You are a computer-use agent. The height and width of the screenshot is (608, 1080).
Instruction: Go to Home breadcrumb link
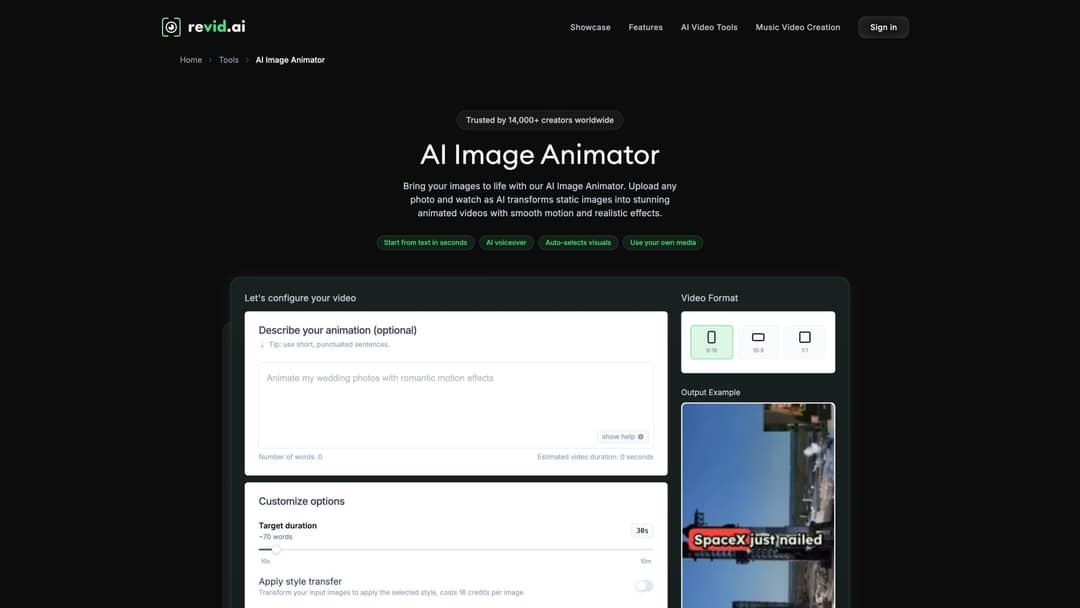pyautogui.click(x=191, y=60)
